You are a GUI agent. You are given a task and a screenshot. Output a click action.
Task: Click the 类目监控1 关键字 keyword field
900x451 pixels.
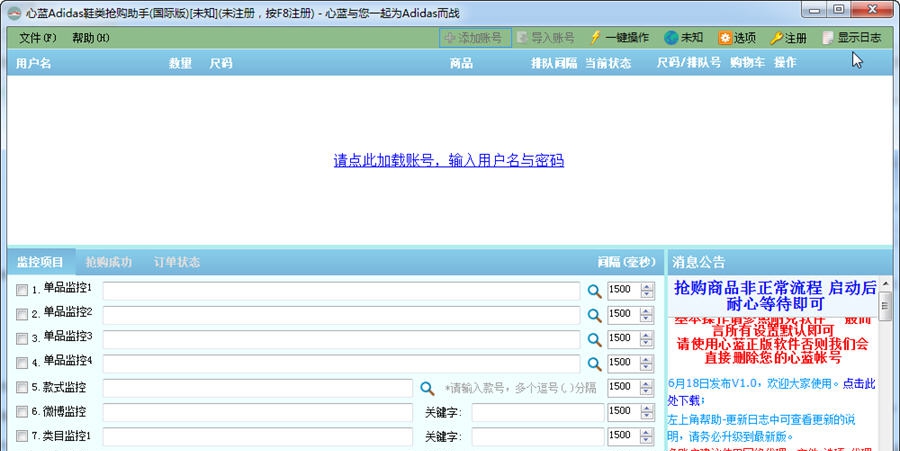click(538, 437)
